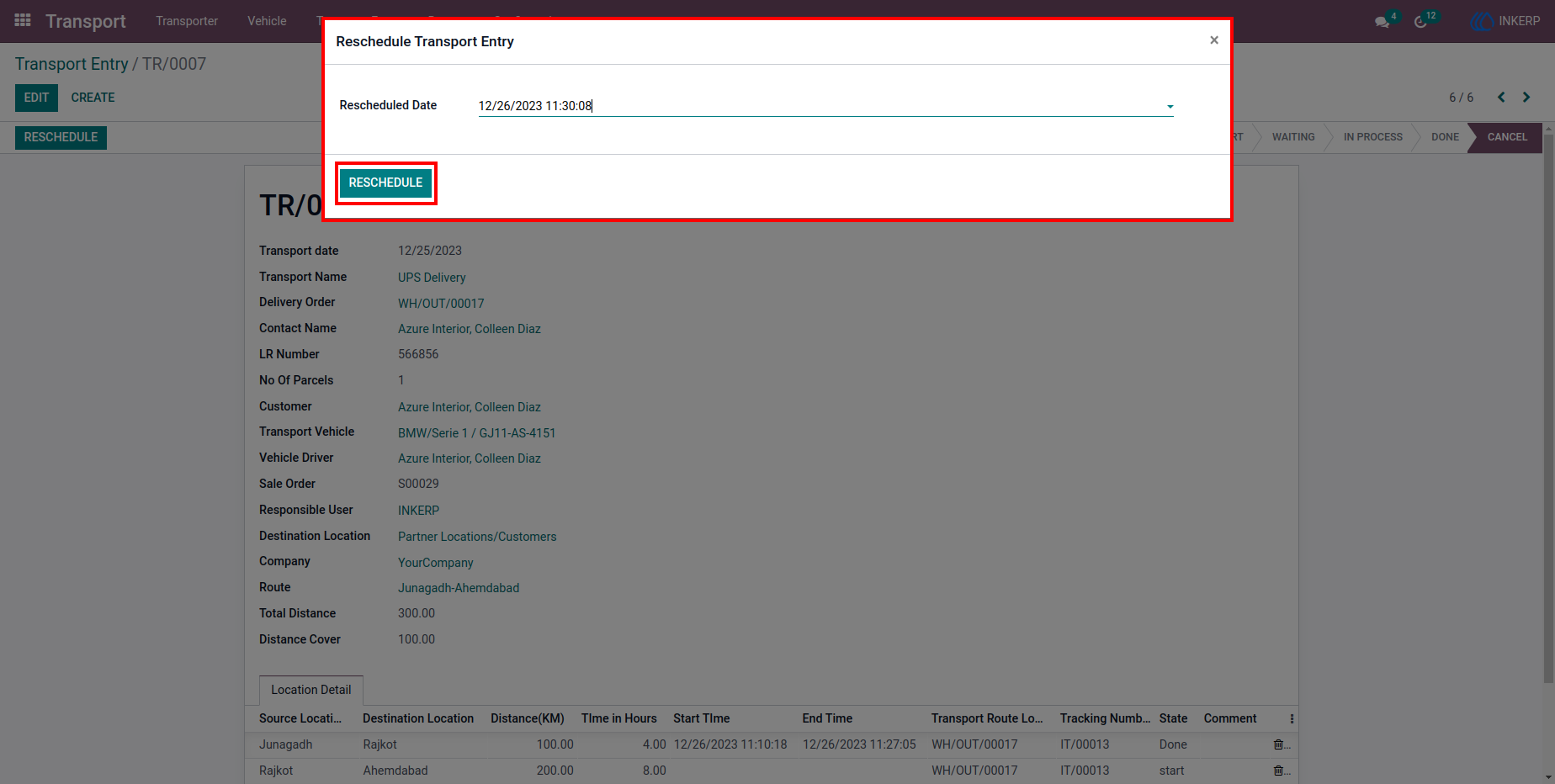This screenshot has width=1555, height=784.
Task: Go to previous record arrow
Action: click(x=1501, y=98)
